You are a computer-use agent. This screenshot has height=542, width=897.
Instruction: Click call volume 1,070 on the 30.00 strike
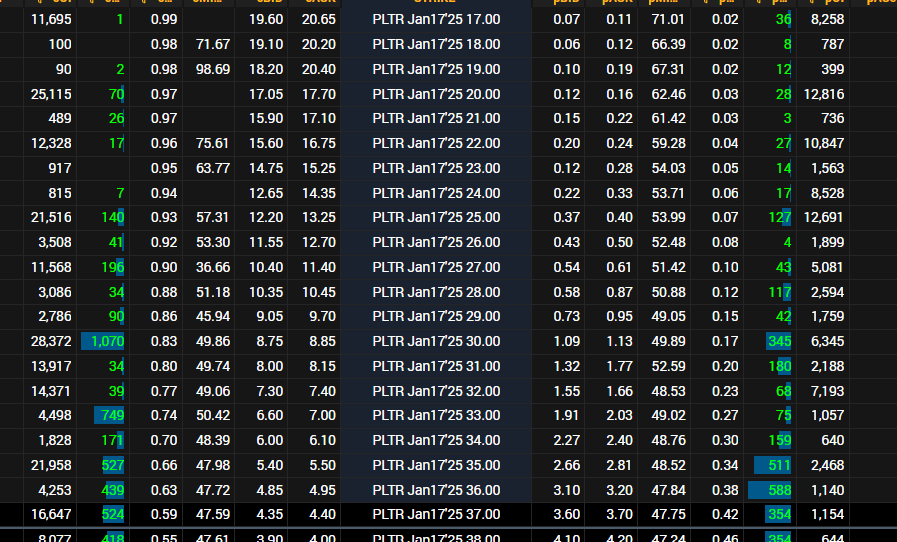pyautogui.click(x=108, y=342)
